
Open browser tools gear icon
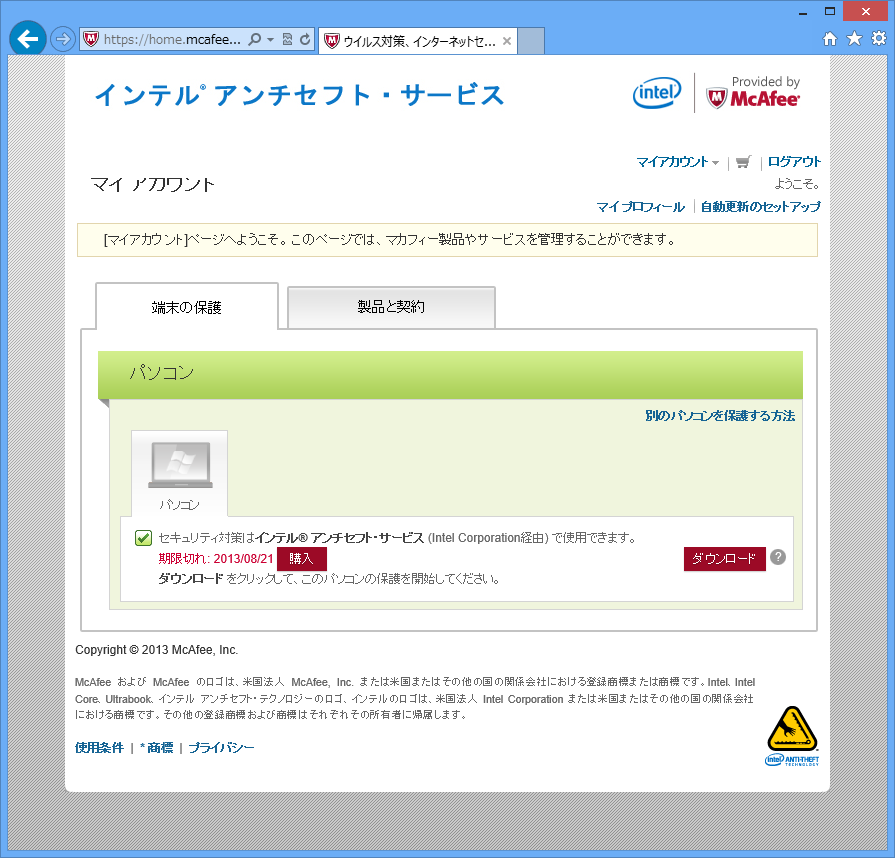coord(878,38)
